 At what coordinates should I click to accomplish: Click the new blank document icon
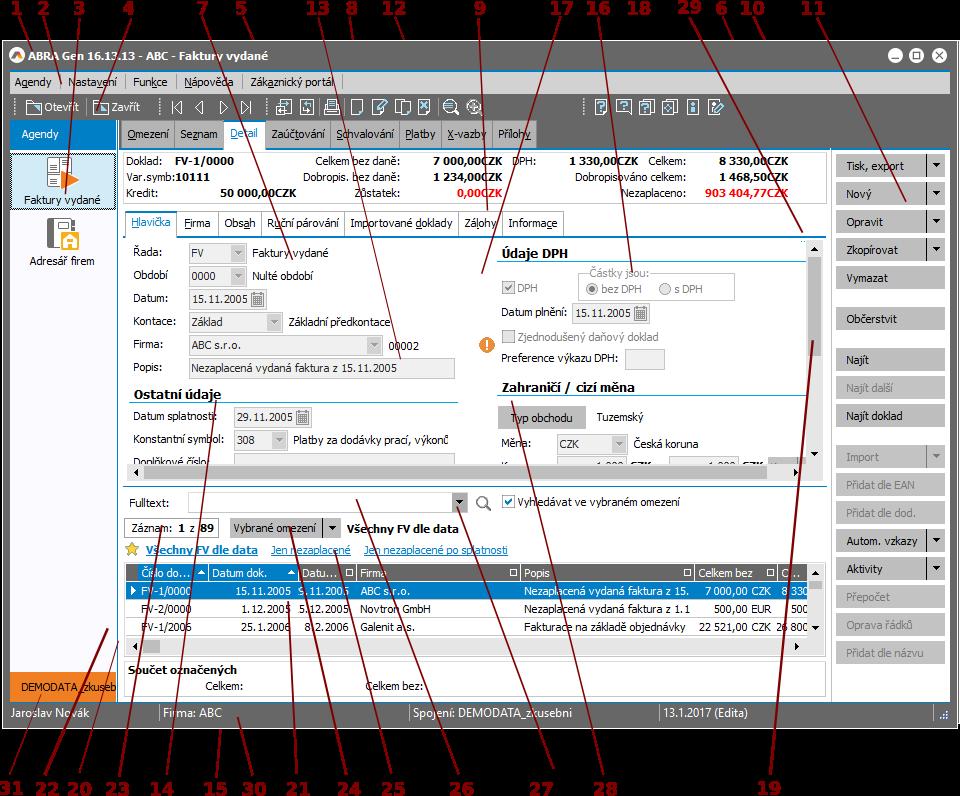click(x=356, y=108)
